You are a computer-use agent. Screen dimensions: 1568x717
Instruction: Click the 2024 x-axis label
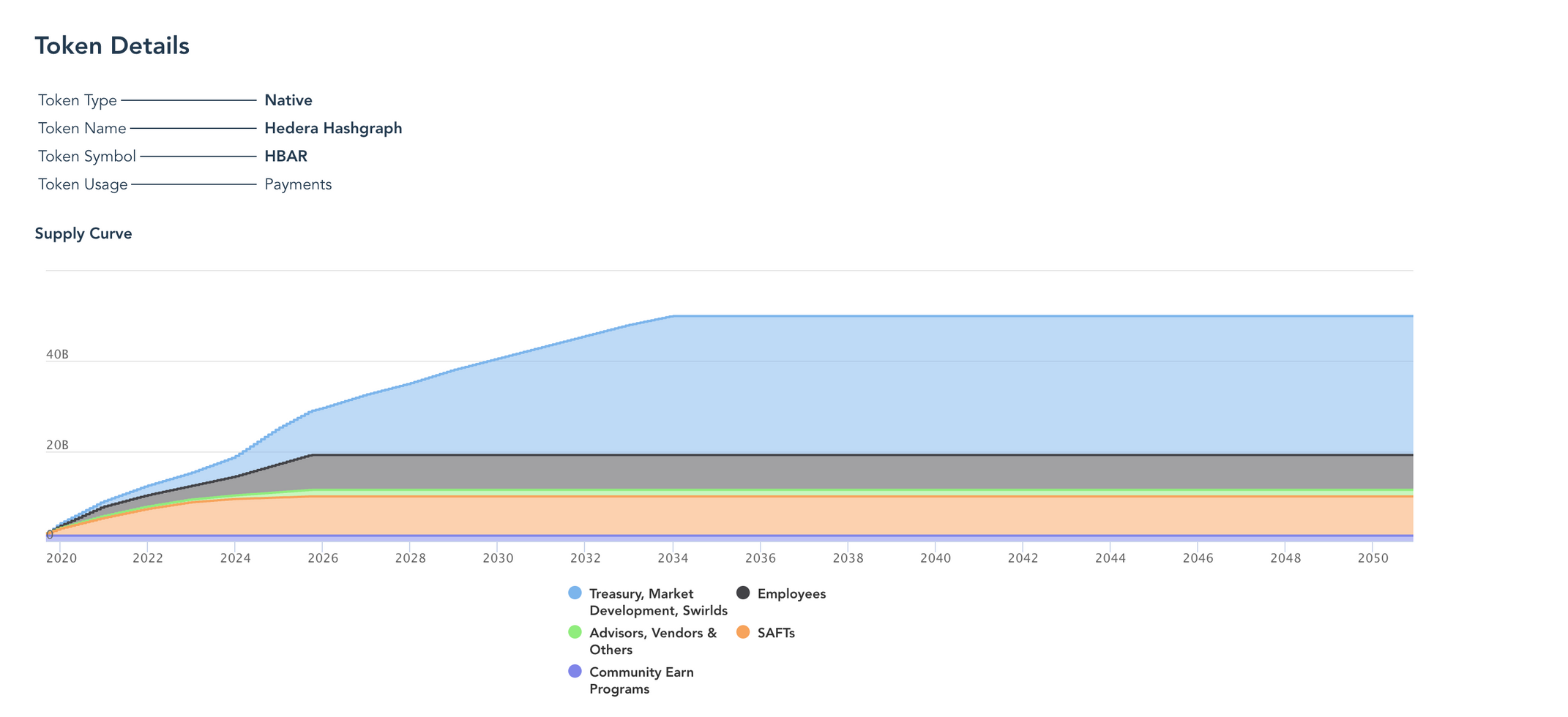coord(235,558)
